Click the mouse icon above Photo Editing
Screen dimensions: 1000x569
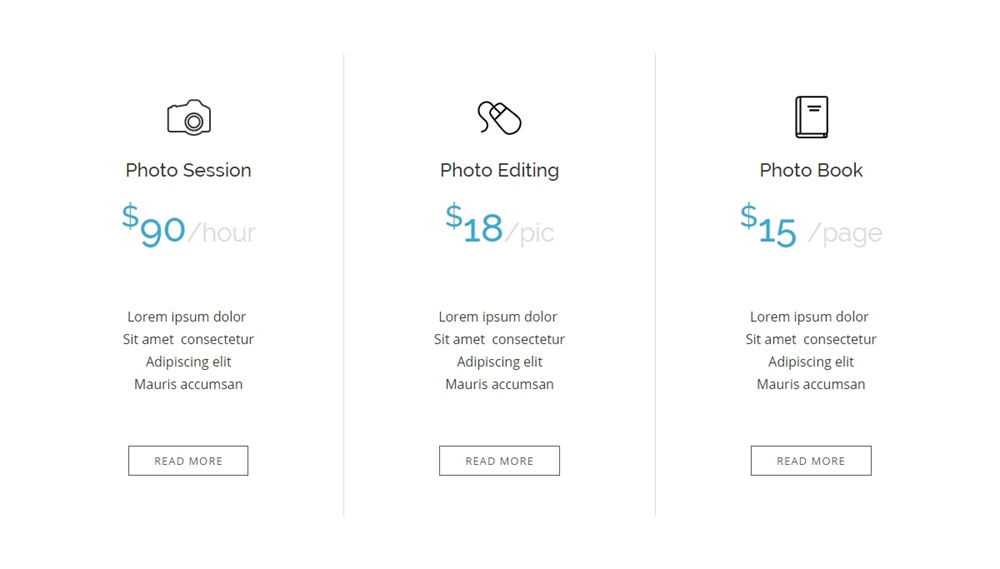499,117
